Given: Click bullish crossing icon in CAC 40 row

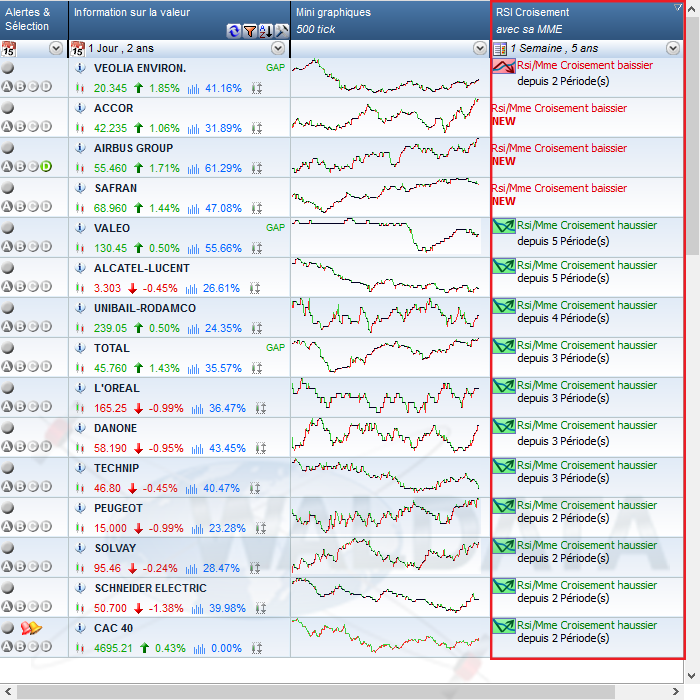Looking at the screenshot, I should 504,626.
